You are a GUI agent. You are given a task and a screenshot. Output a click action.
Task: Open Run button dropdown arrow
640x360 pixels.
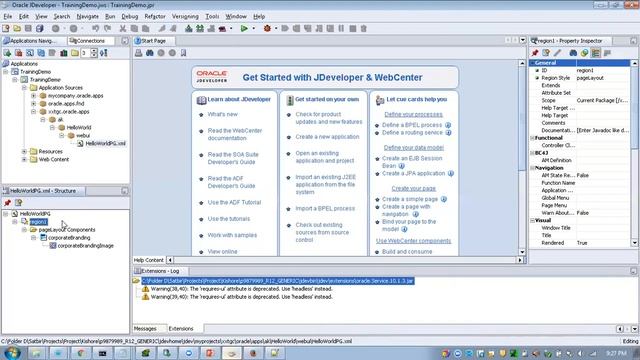pyautogui.click(x=253, y=29)
